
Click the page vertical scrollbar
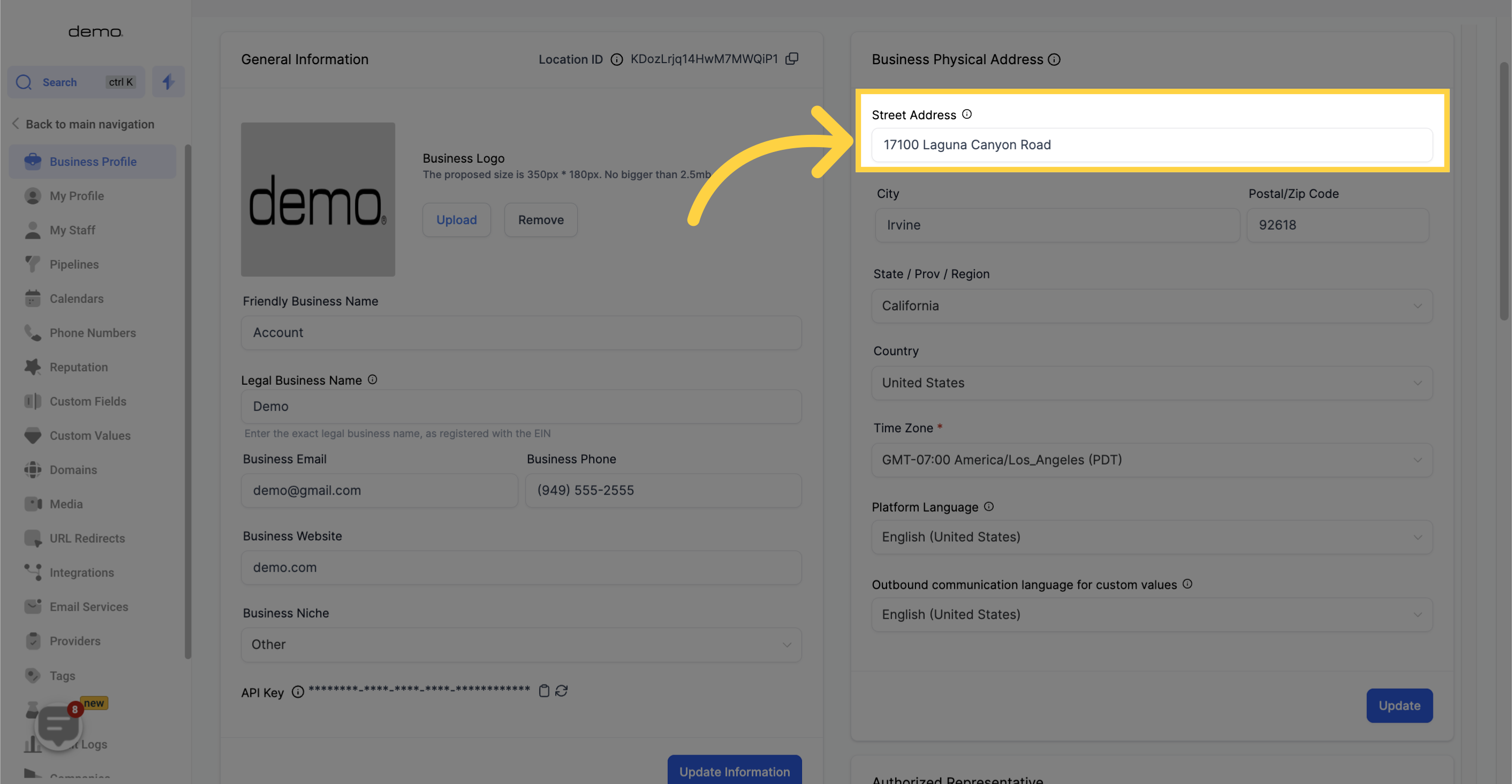click(1504, 191)
